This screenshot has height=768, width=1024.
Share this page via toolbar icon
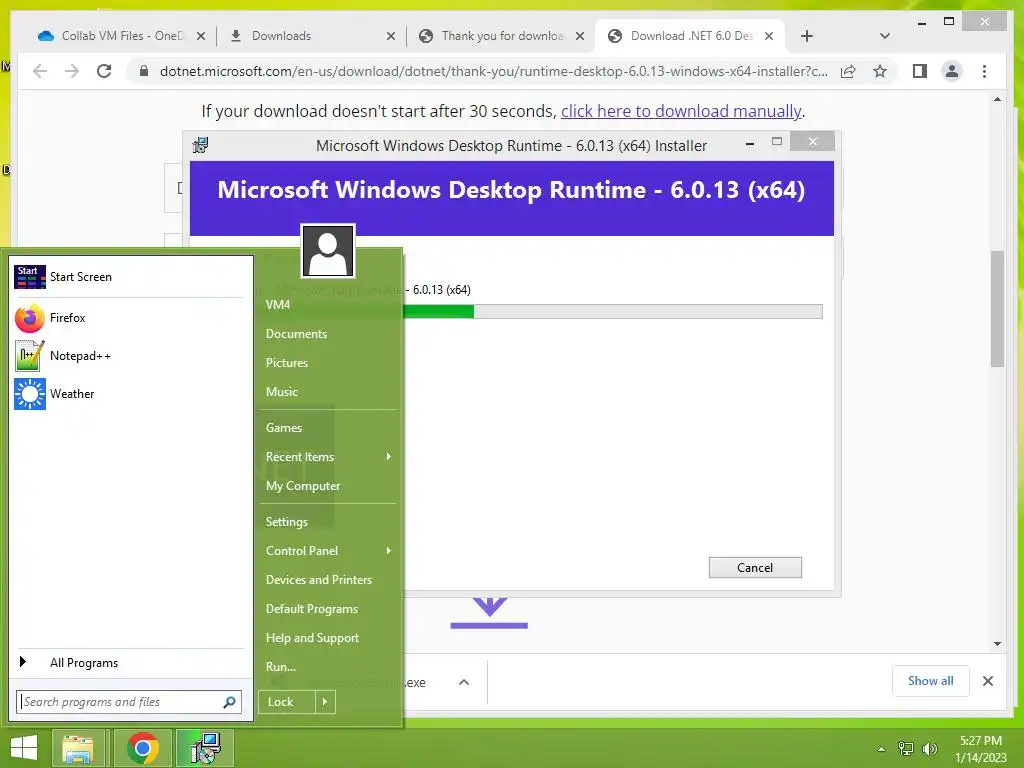[848, 71]
